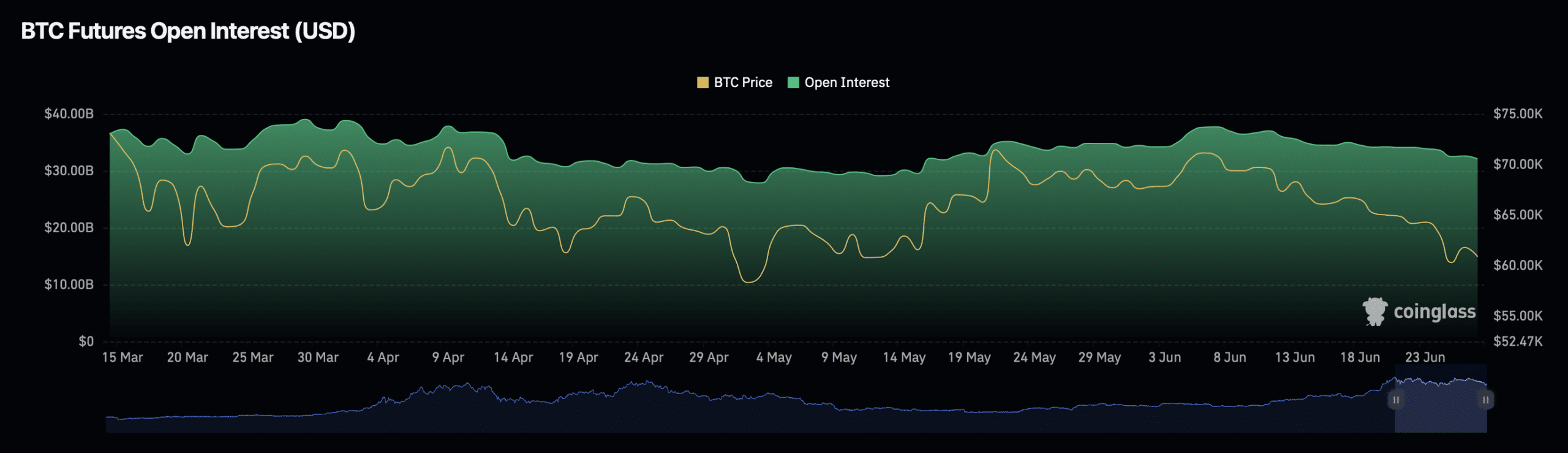Click the highlighted range window in navigator
This screenshot has width=1568, height=453.
[x=1441, y=398]
